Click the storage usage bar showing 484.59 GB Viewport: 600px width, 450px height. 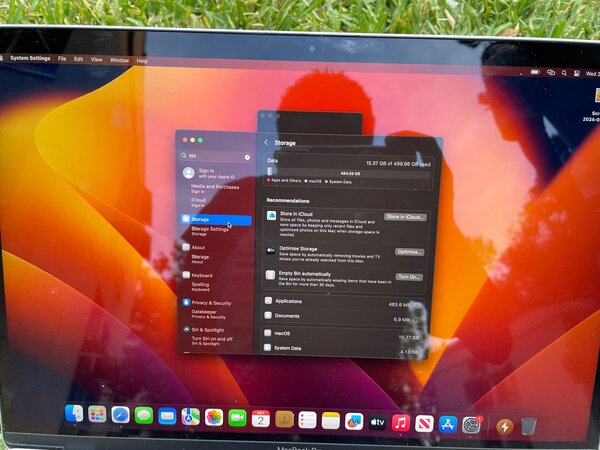click(x=349, y=173)
